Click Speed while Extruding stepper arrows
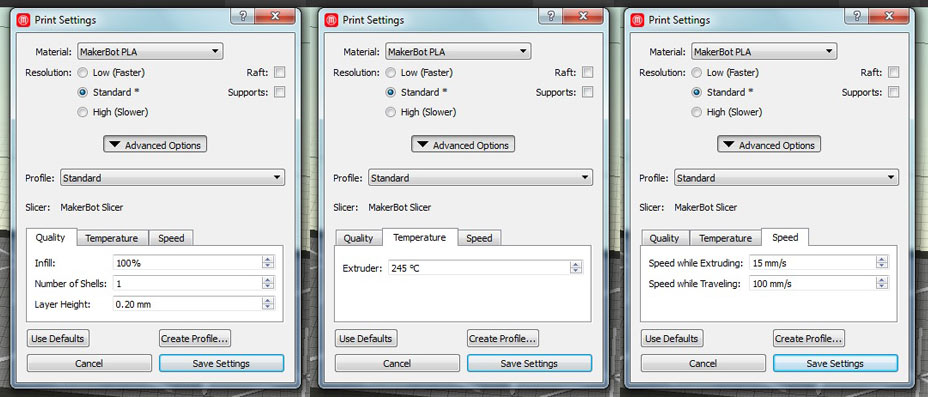The height and width of the screenshot is (397, 928). pyautogui.click(x=882, y=263)
